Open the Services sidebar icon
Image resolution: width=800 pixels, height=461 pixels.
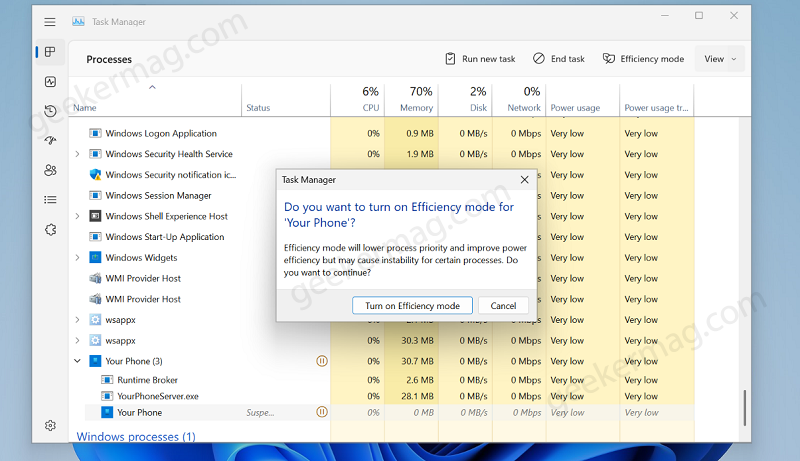(50, 229)
